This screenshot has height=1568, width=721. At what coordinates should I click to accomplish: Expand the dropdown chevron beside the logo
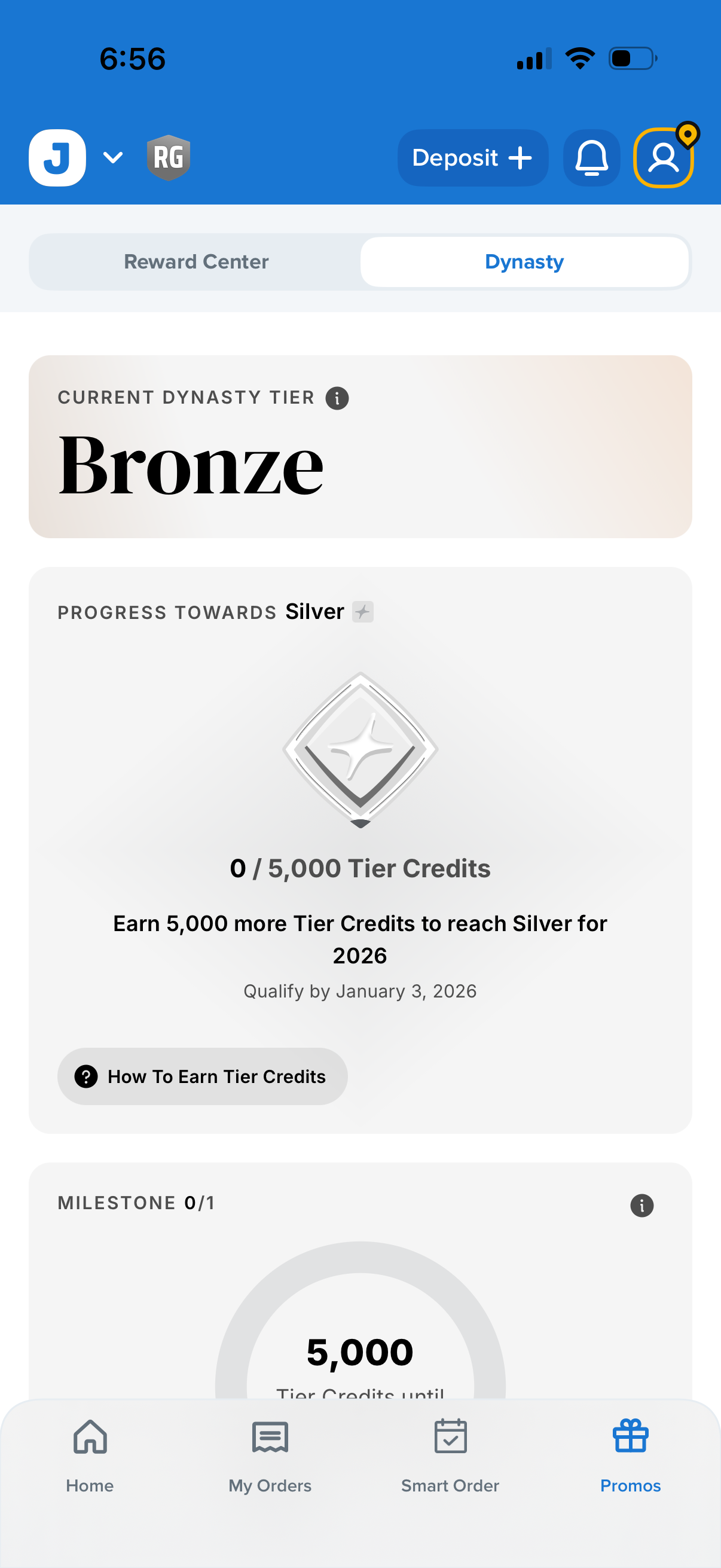click(113, 158)
